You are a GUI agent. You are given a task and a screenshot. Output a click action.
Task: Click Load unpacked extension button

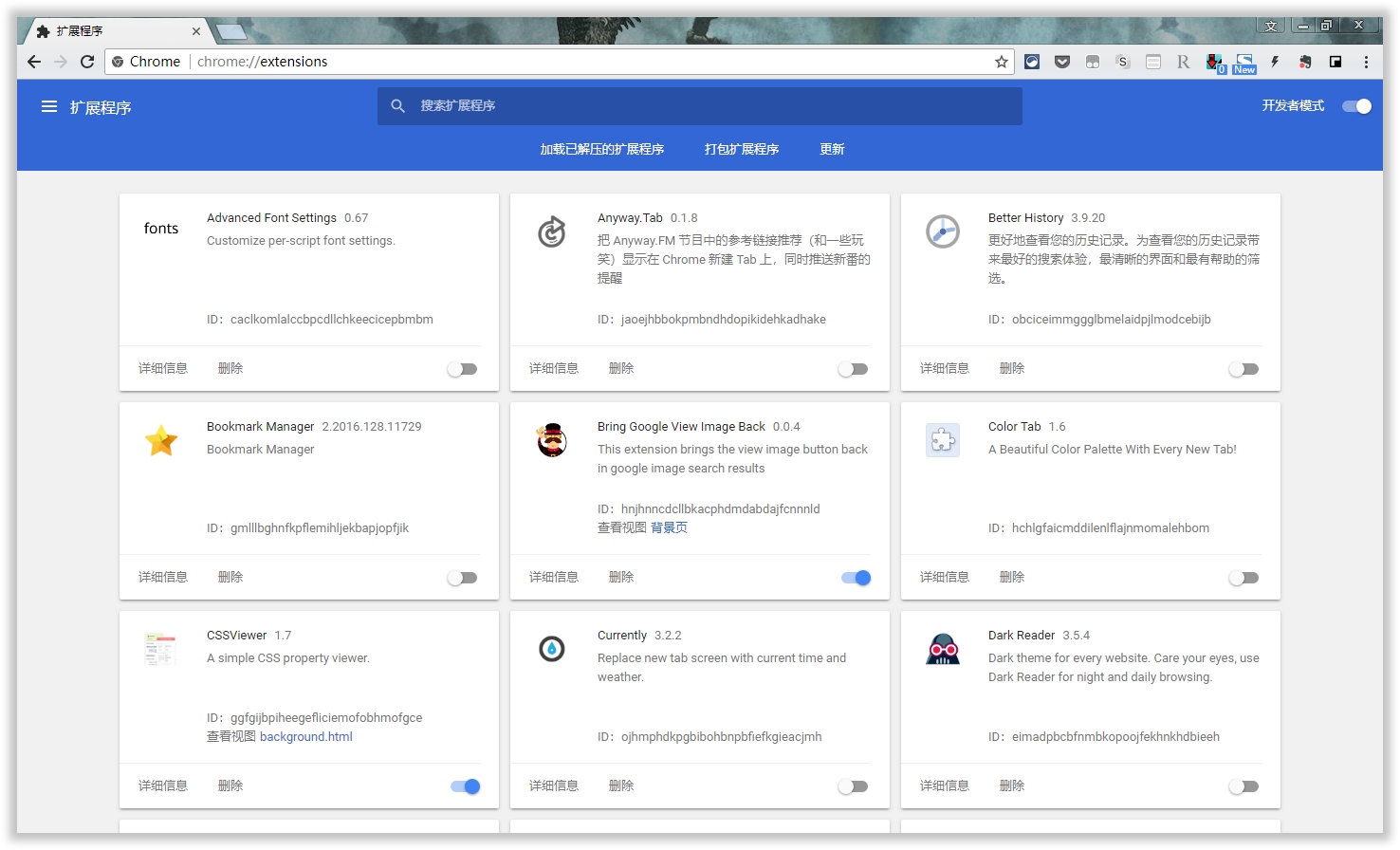(601, 149)
